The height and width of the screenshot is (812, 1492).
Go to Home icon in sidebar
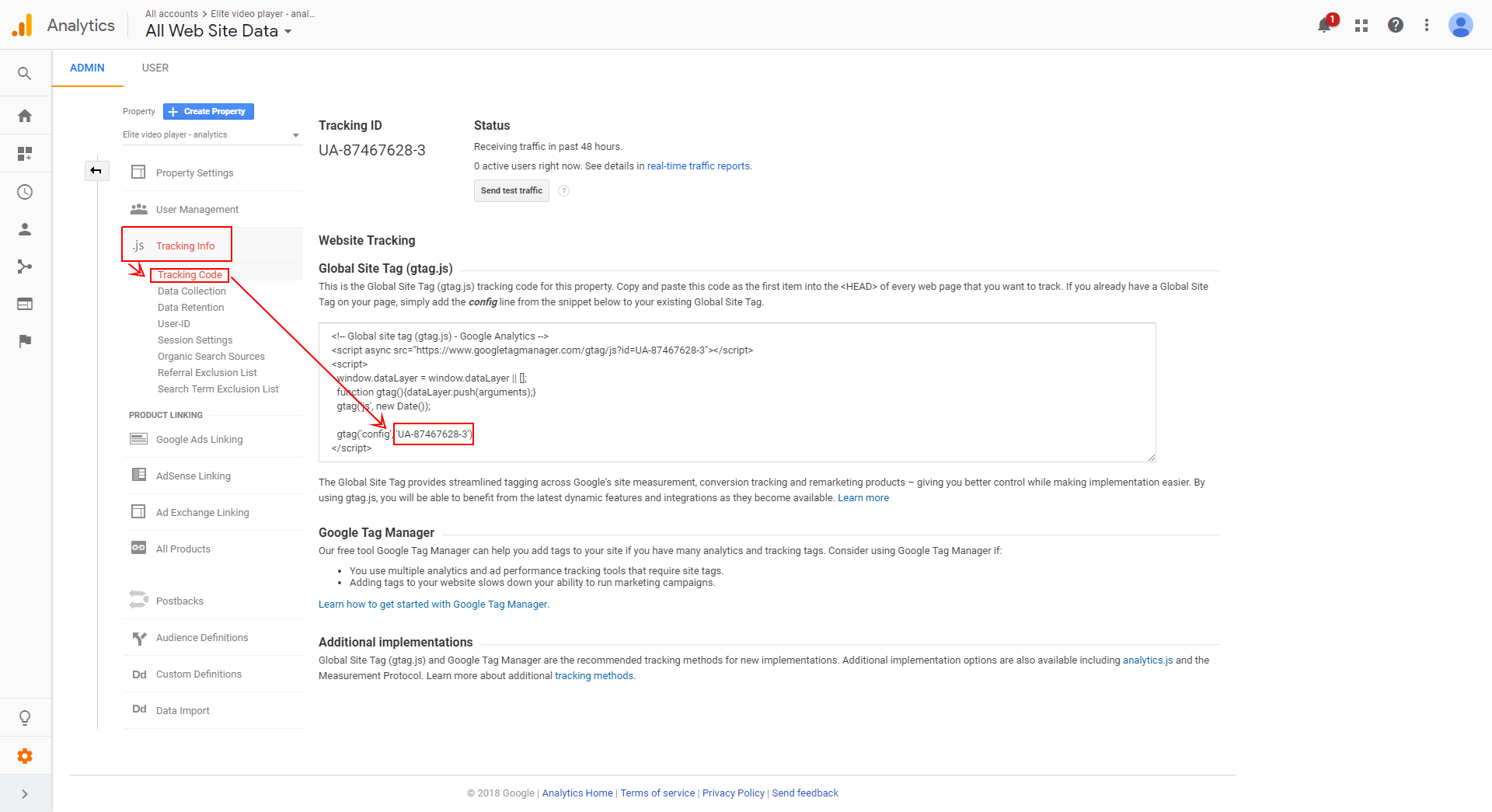pos(25,116)
